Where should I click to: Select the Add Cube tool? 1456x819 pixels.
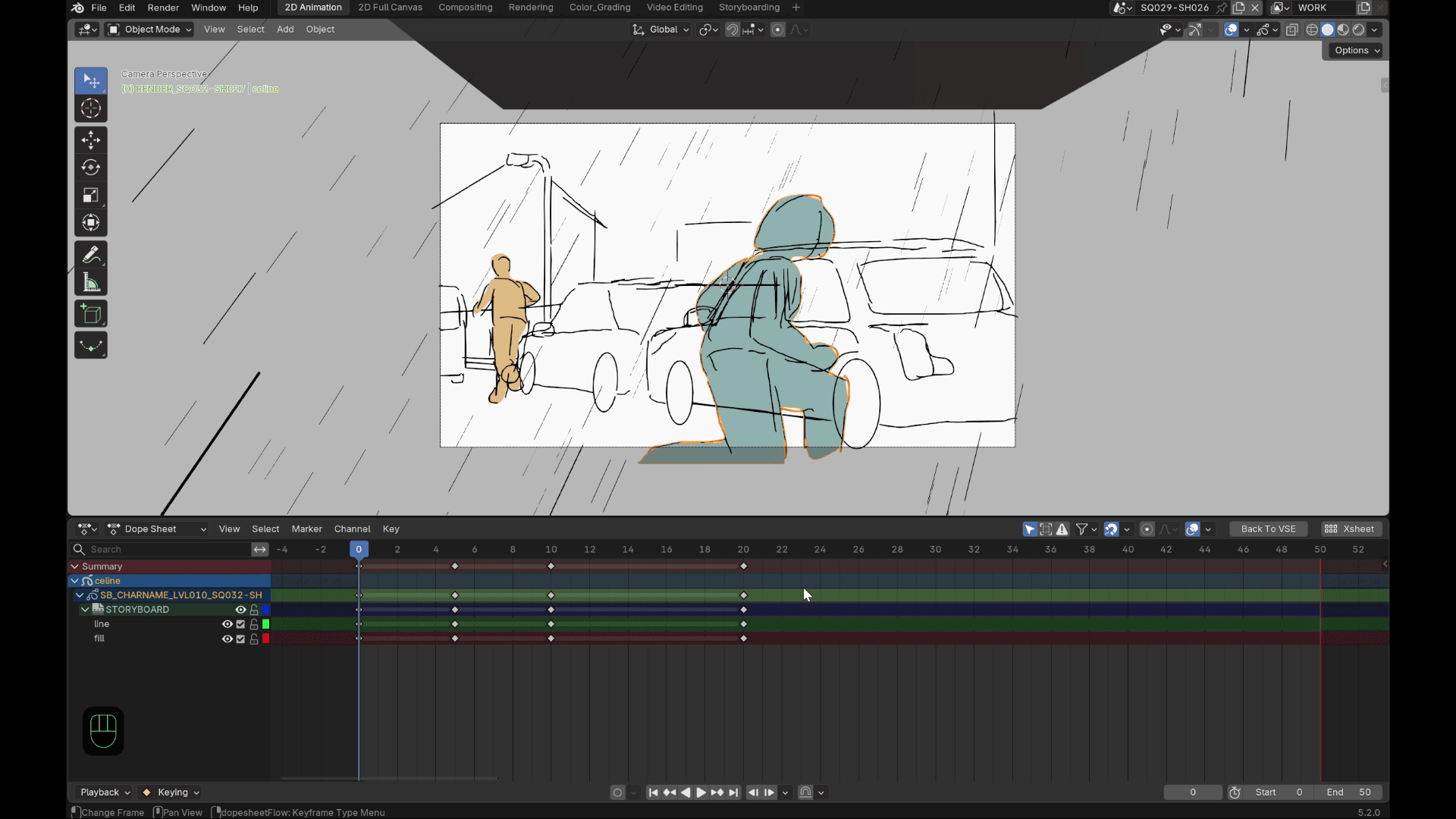pyautogui.click(x=91, y=314)
